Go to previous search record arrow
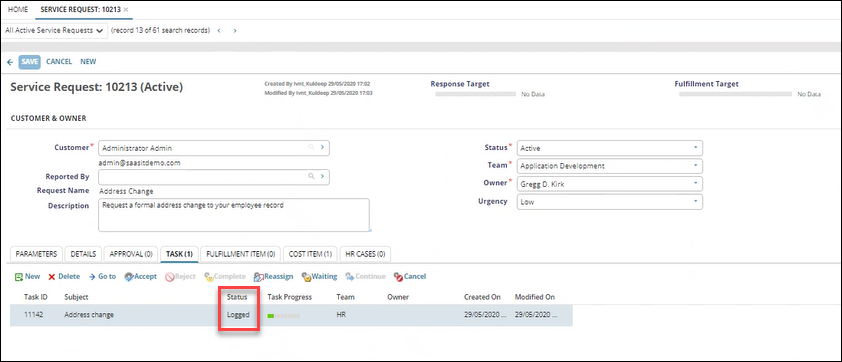 (x=219, y=31)
